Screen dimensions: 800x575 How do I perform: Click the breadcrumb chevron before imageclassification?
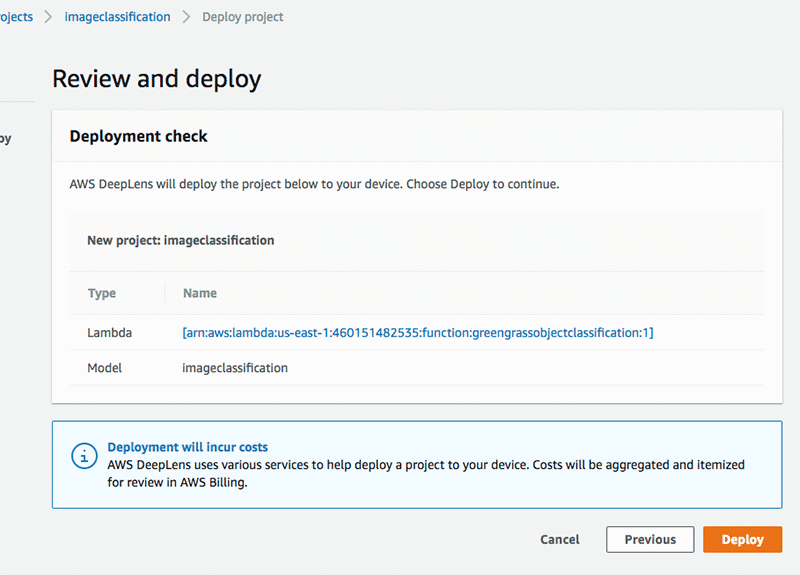(48, 17)
